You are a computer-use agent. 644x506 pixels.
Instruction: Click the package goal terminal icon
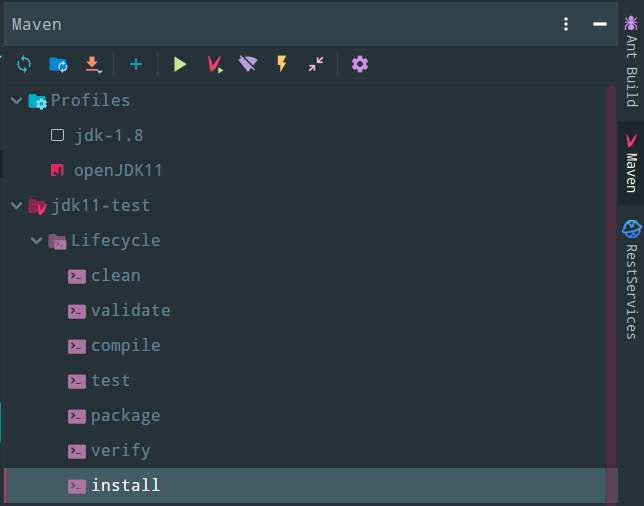tap(77, 417)
